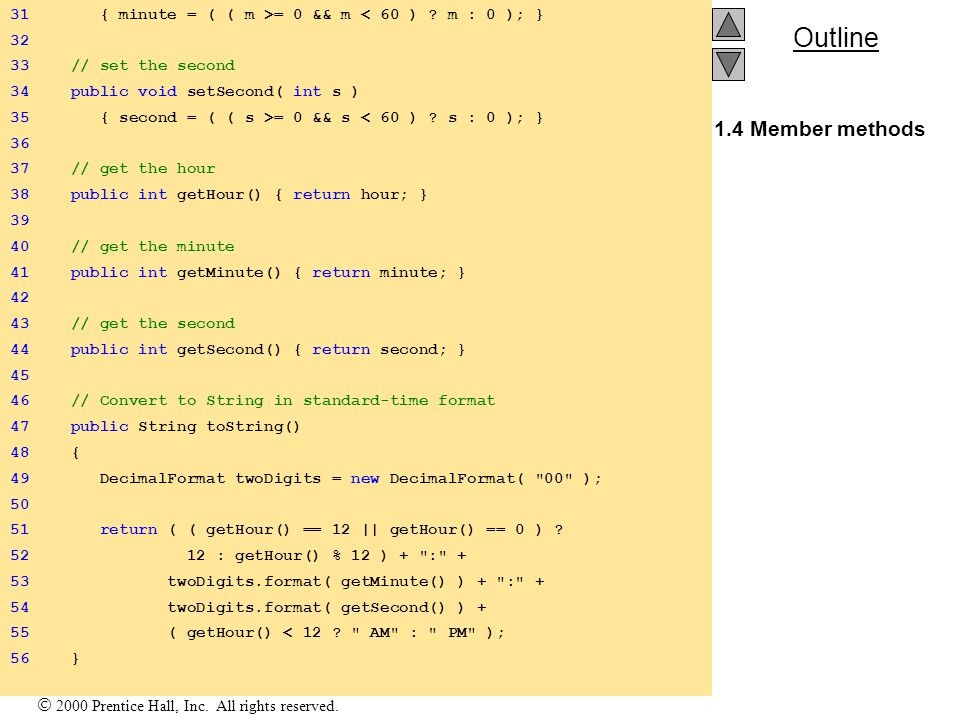Click the '// get the second' comment
The width and height of the screenshot is (960, 720).
point(153,323)
